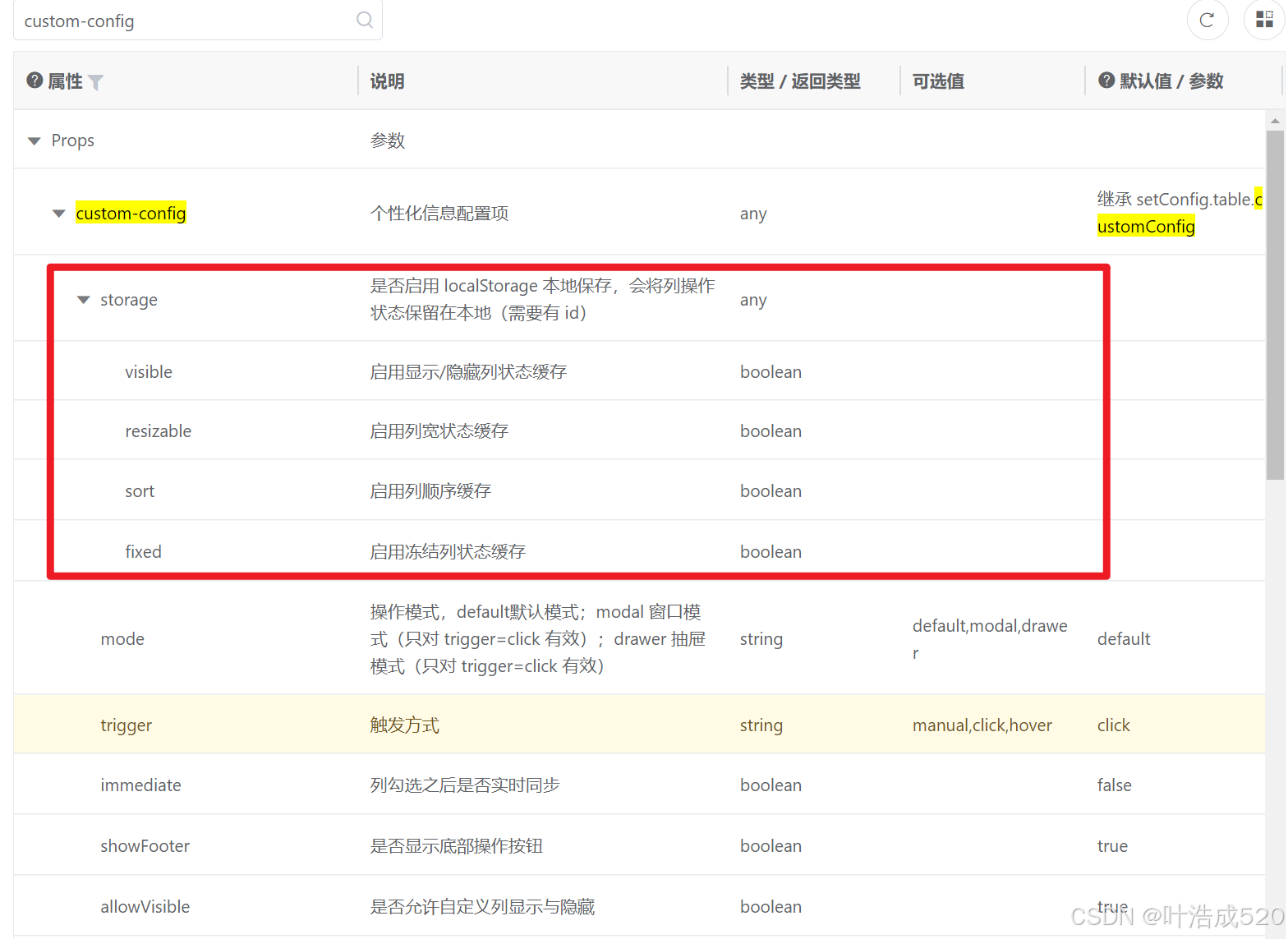This screenshot has height=939, width=1288.
Task: Select the Props row label
Action: pos(72,140)
